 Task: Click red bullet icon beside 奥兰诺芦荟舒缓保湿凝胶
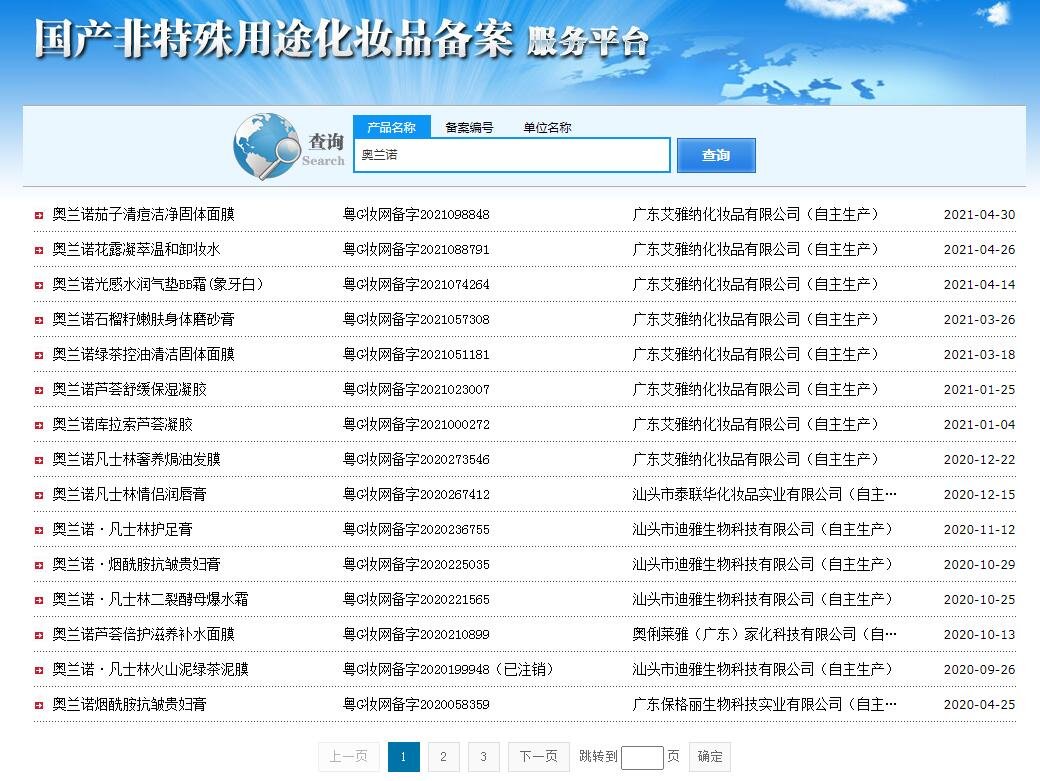point(39,390)
